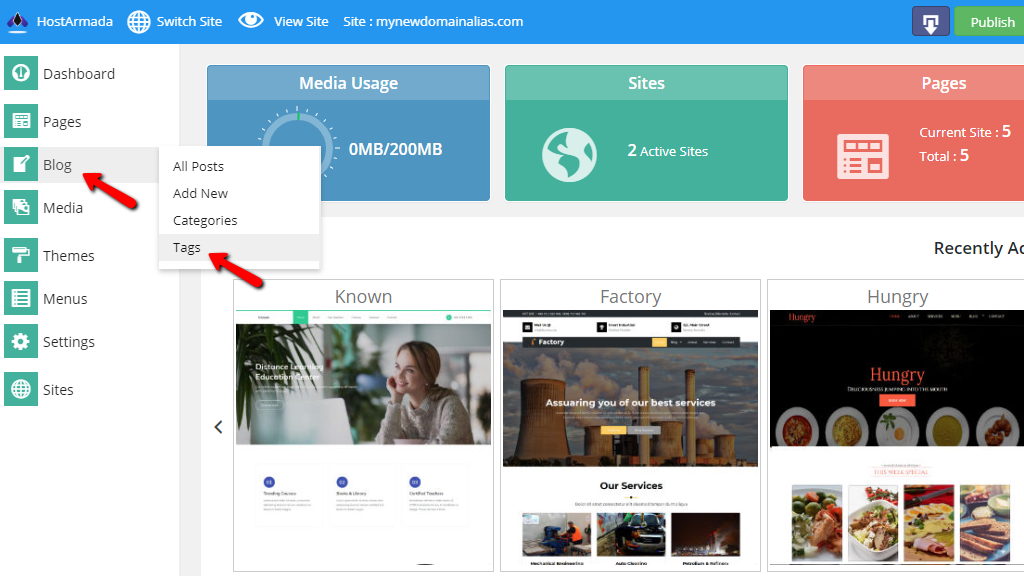Click the Switch Site link

[175, 21]
